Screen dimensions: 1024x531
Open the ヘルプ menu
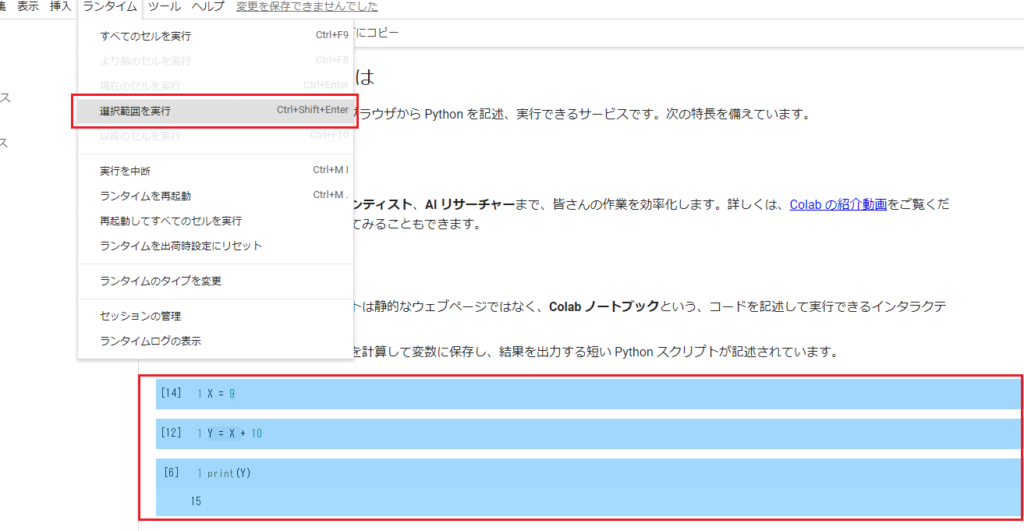(208, 7)
